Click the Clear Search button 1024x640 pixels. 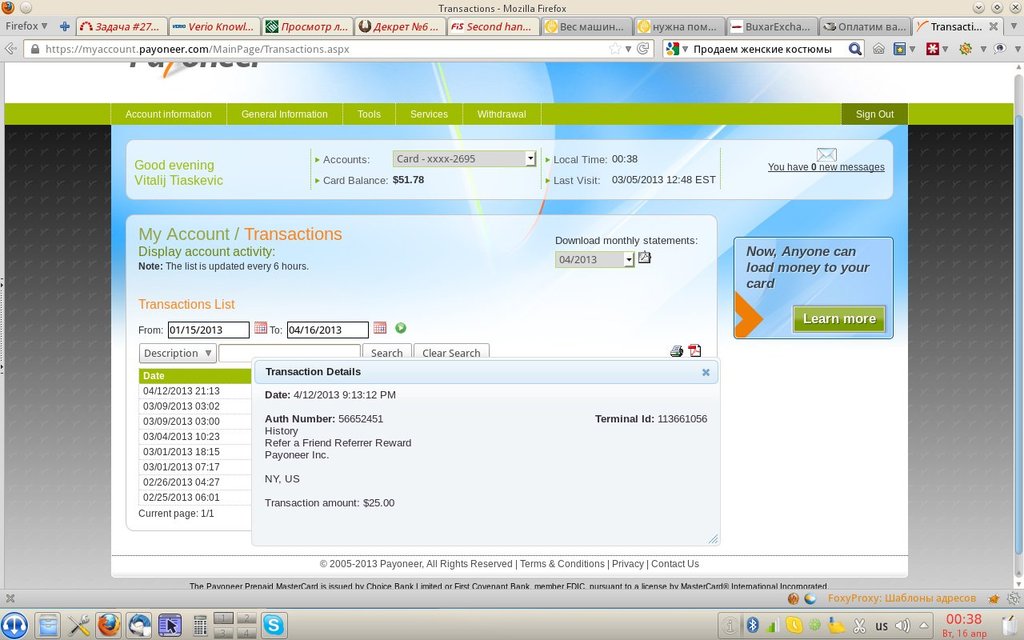451,353
